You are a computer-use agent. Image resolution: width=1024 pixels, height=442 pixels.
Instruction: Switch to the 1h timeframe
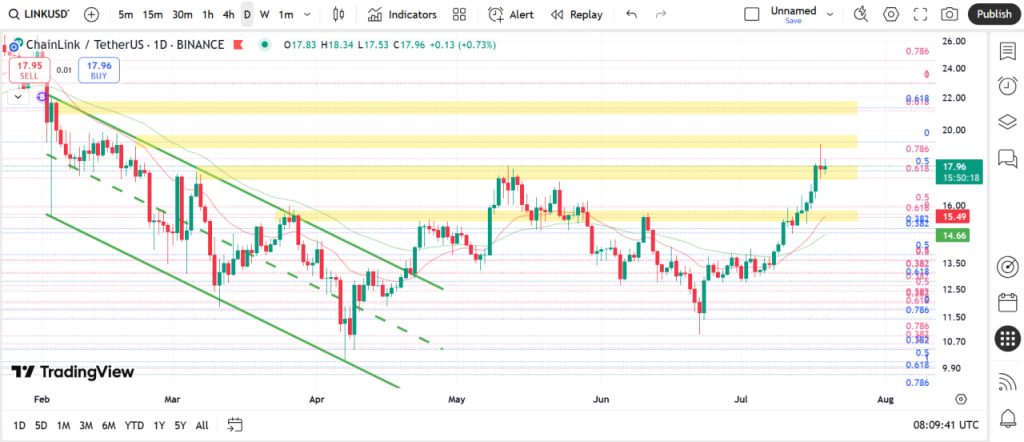pyautogui.click(x=208, y=14)
